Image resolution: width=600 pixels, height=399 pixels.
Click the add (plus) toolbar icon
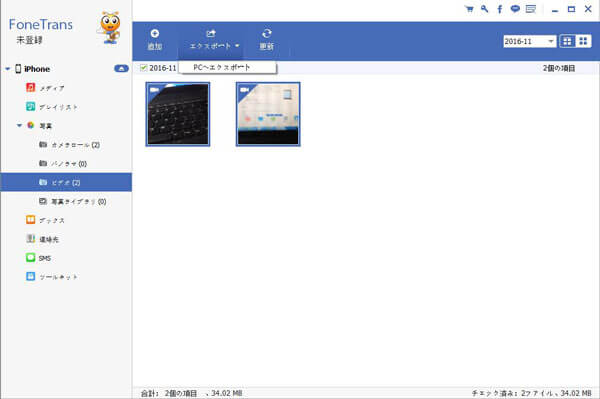point(155,34)
